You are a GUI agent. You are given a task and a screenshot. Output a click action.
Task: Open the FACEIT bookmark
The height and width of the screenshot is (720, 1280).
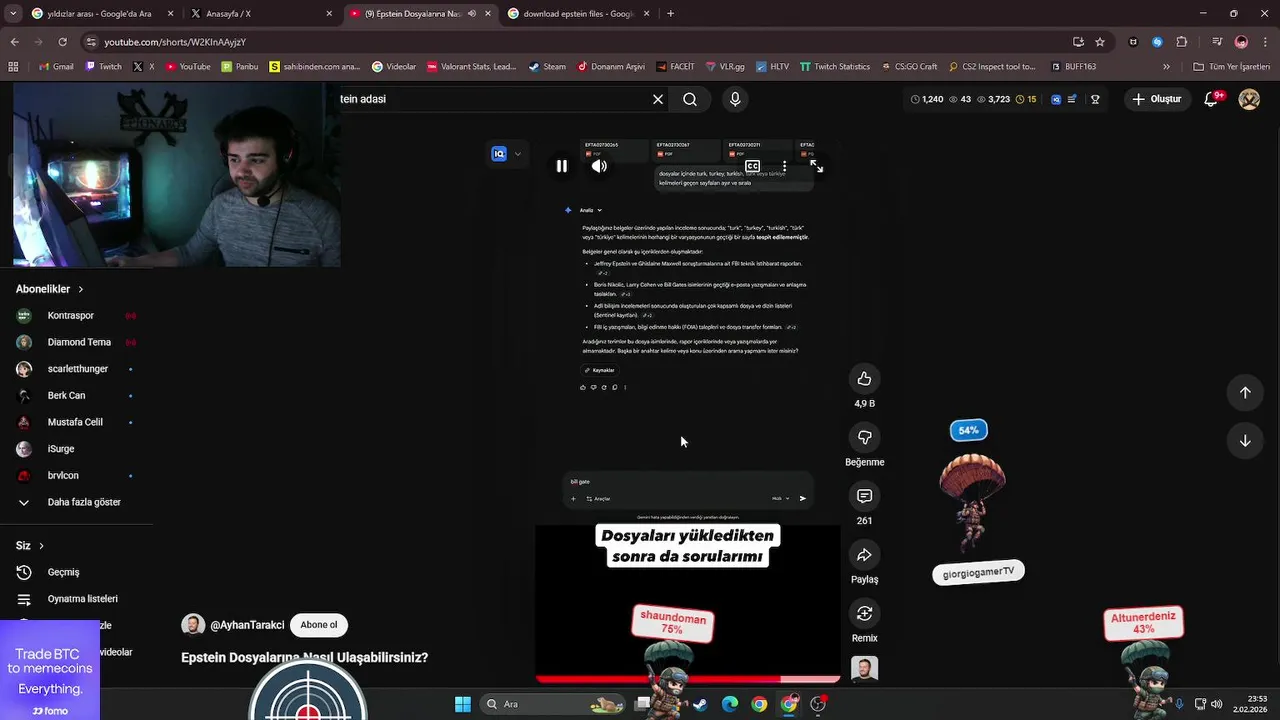[675, 67]
